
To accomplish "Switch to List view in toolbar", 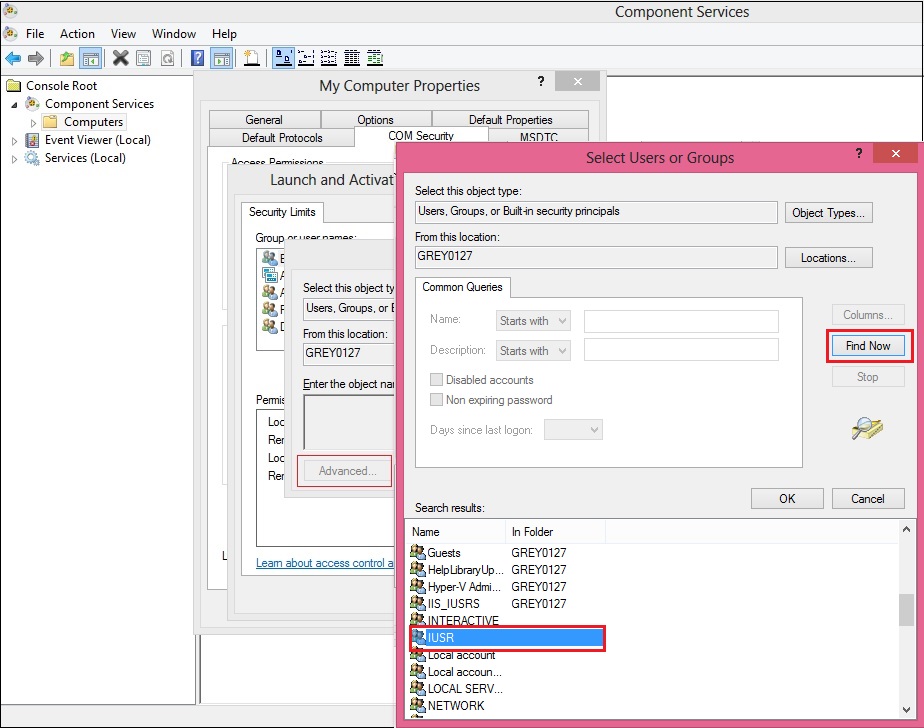I will click(328, 58).
